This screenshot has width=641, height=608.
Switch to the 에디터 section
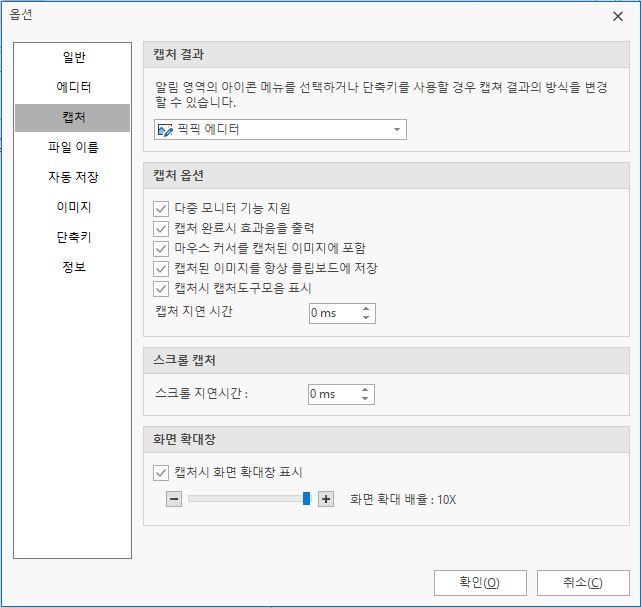click(x=73, y=87)
